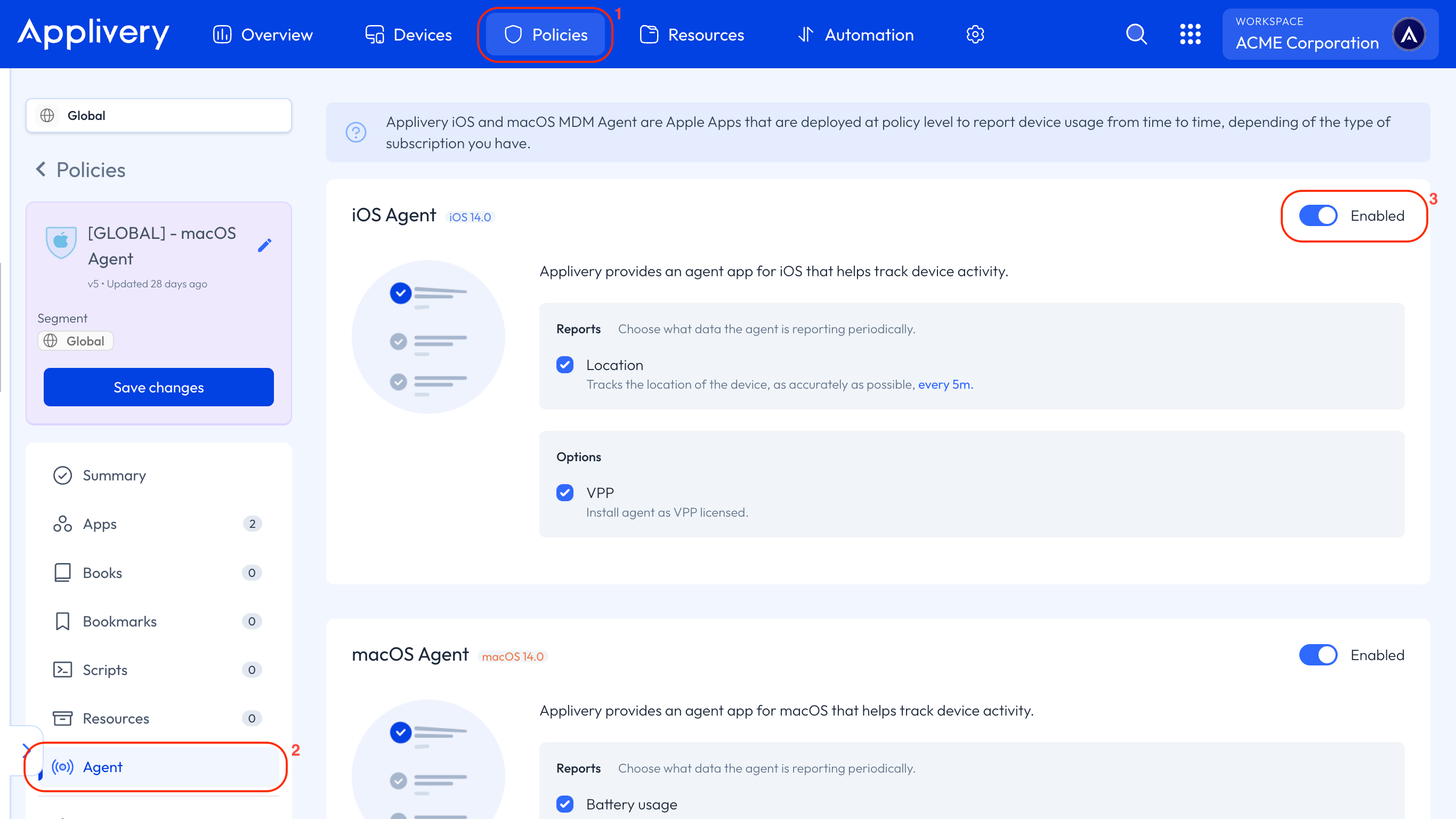The height and width of the screenshot is (819, 1456).
Task: Click the sidebar Resources count badge
Action: pyautogui.click(x=252, y=718)
